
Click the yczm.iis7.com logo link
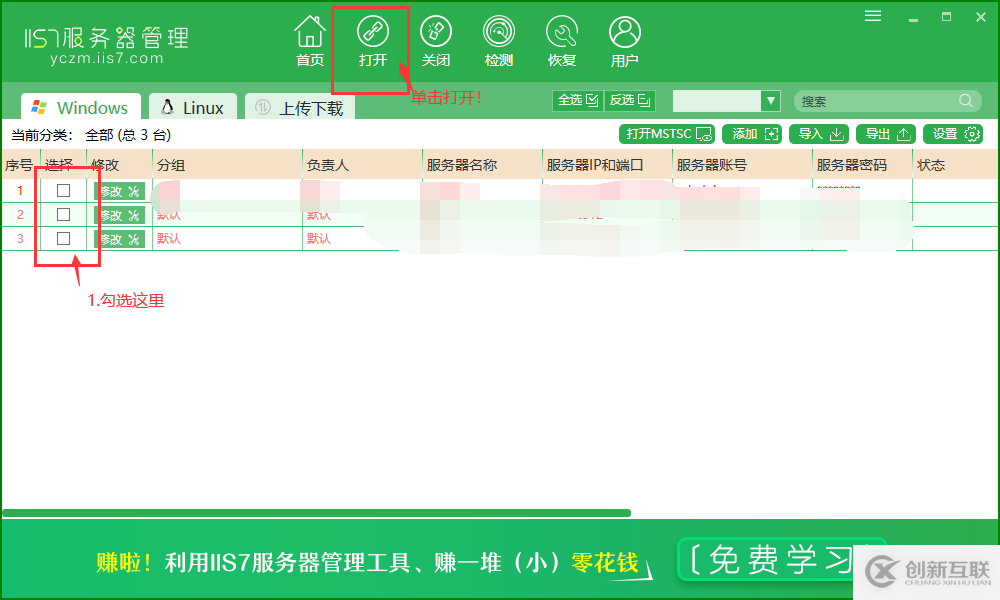click(x=107, y=58)
